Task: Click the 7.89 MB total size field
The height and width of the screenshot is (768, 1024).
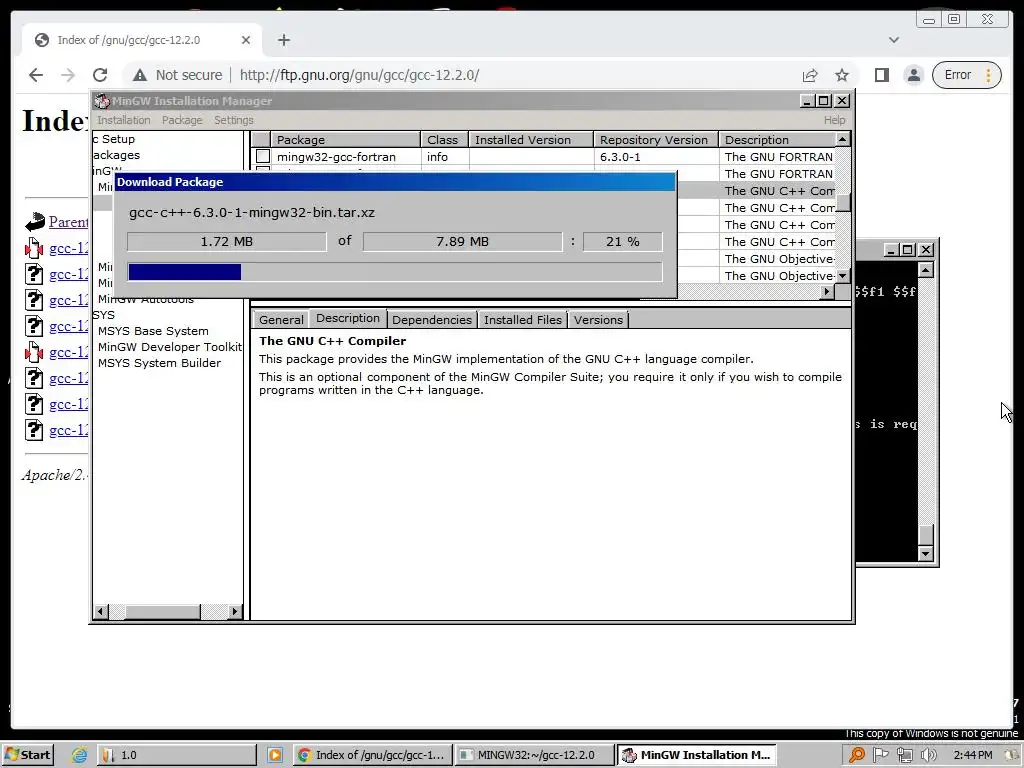Action: (462, 242)
